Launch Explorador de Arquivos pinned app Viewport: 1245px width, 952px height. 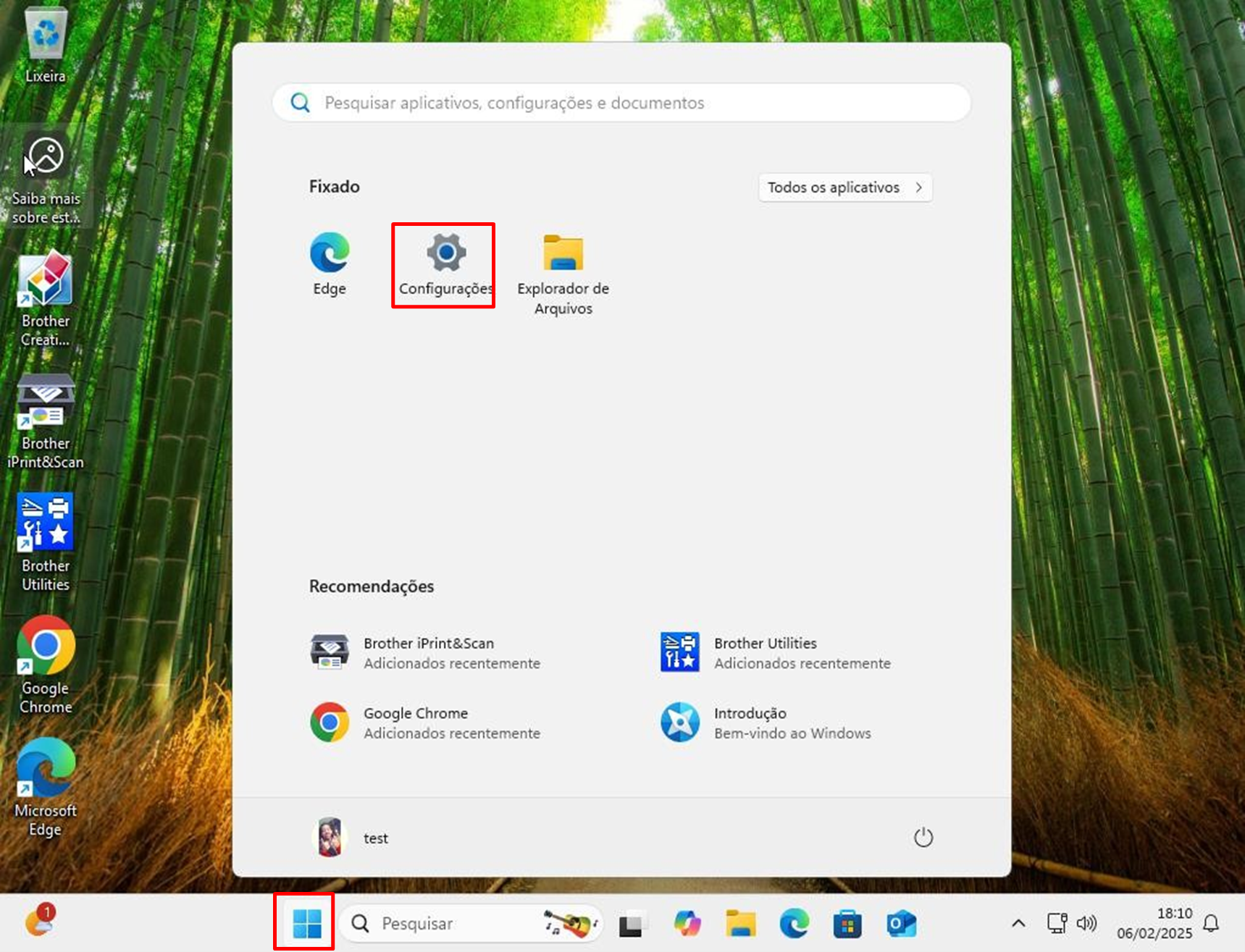pos(563,274)
